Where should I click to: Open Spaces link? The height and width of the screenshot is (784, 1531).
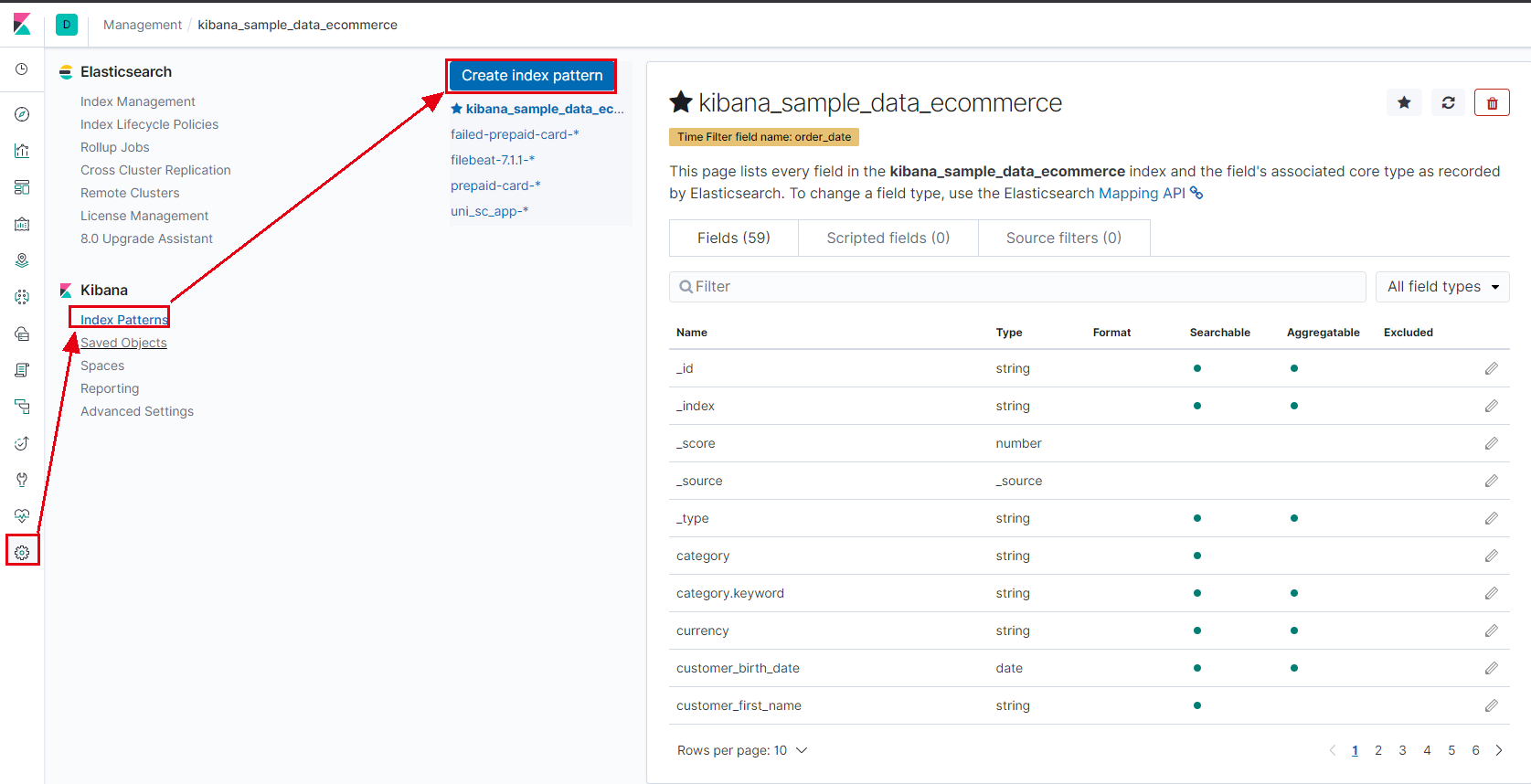coord(102,366)
